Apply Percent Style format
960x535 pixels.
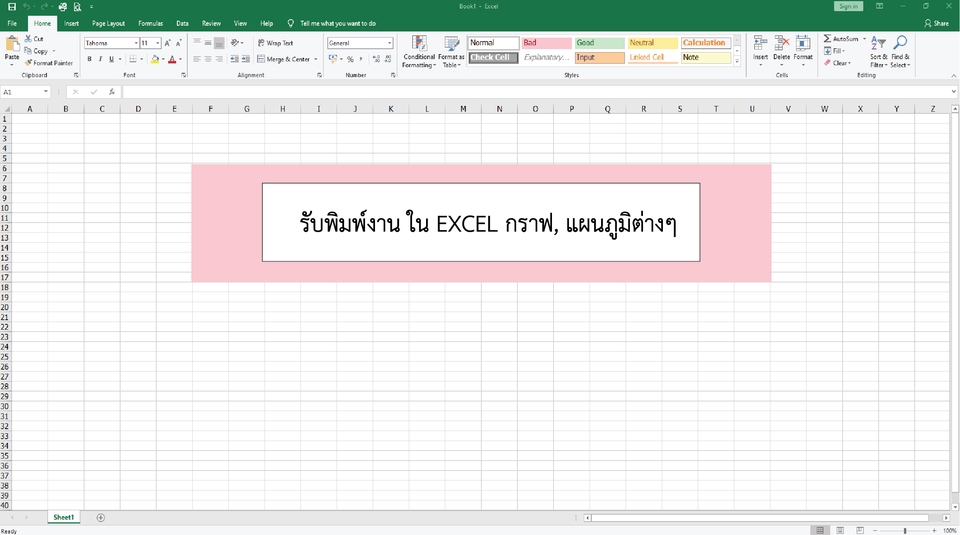coord(350,59)
